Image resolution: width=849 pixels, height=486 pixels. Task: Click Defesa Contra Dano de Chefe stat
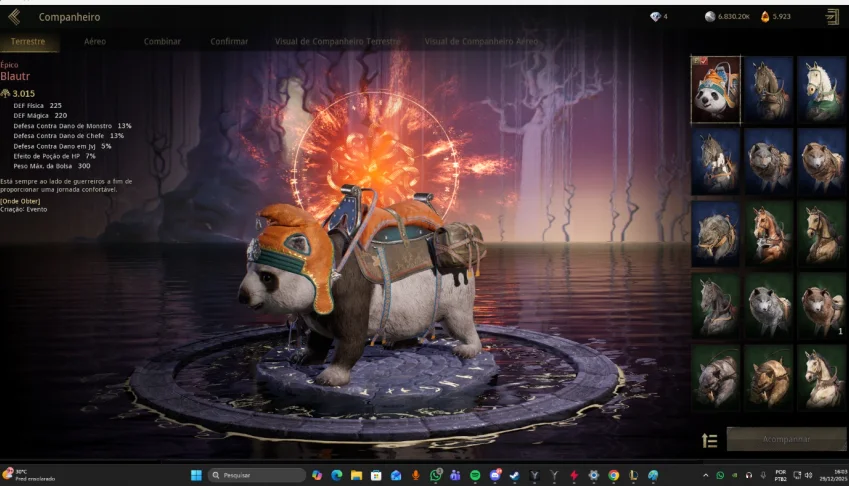68,136
